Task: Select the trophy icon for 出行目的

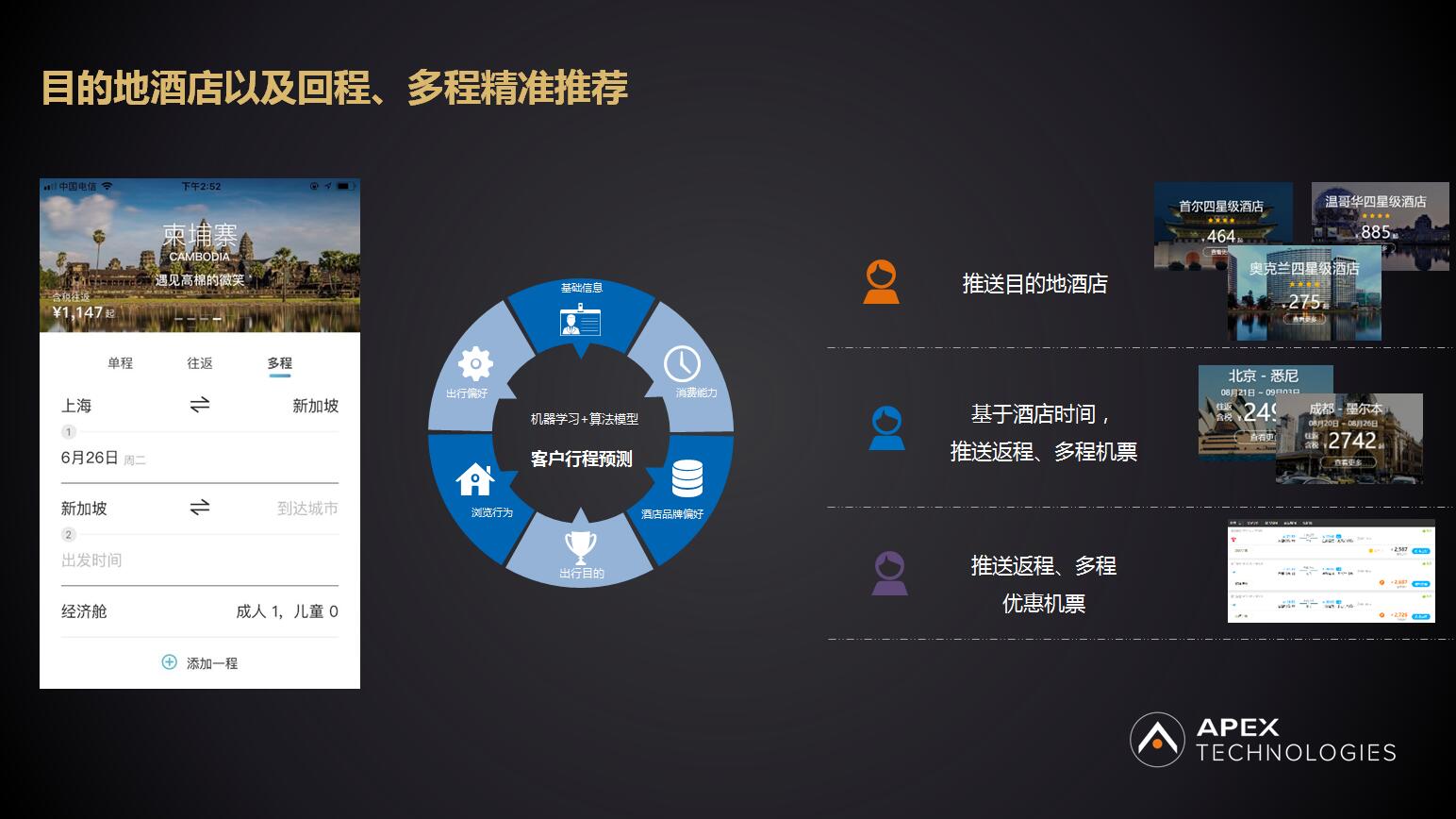Action: coord(579,545)
